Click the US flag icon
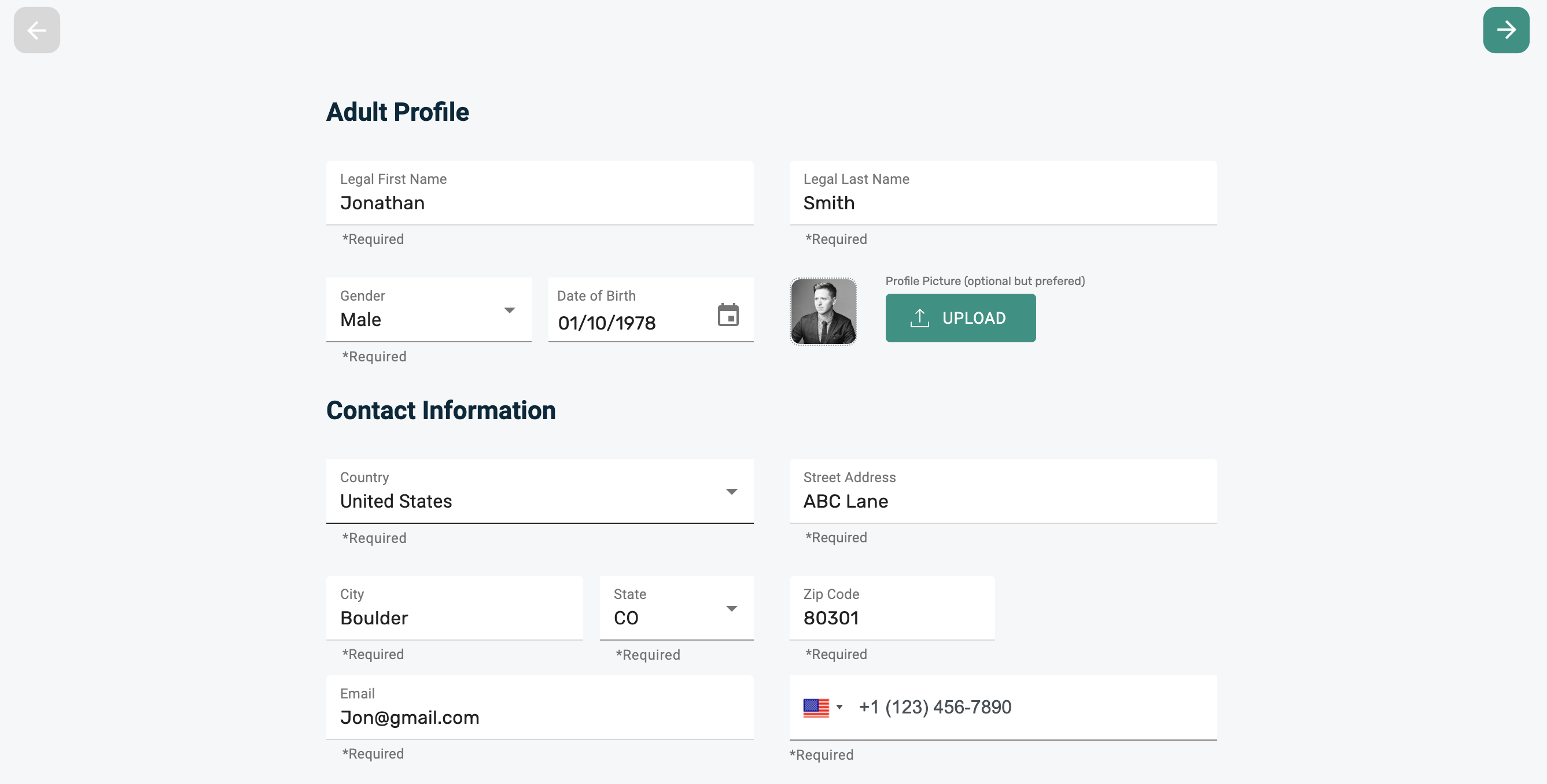1547x784 pixels. tap(816, 708)
